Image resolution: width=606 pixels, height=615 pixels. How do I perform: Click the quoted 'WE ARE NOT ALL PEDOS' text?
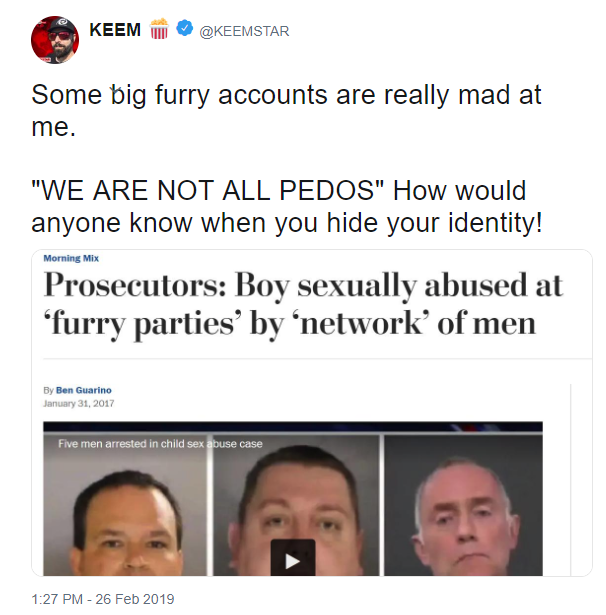point(207,191)
